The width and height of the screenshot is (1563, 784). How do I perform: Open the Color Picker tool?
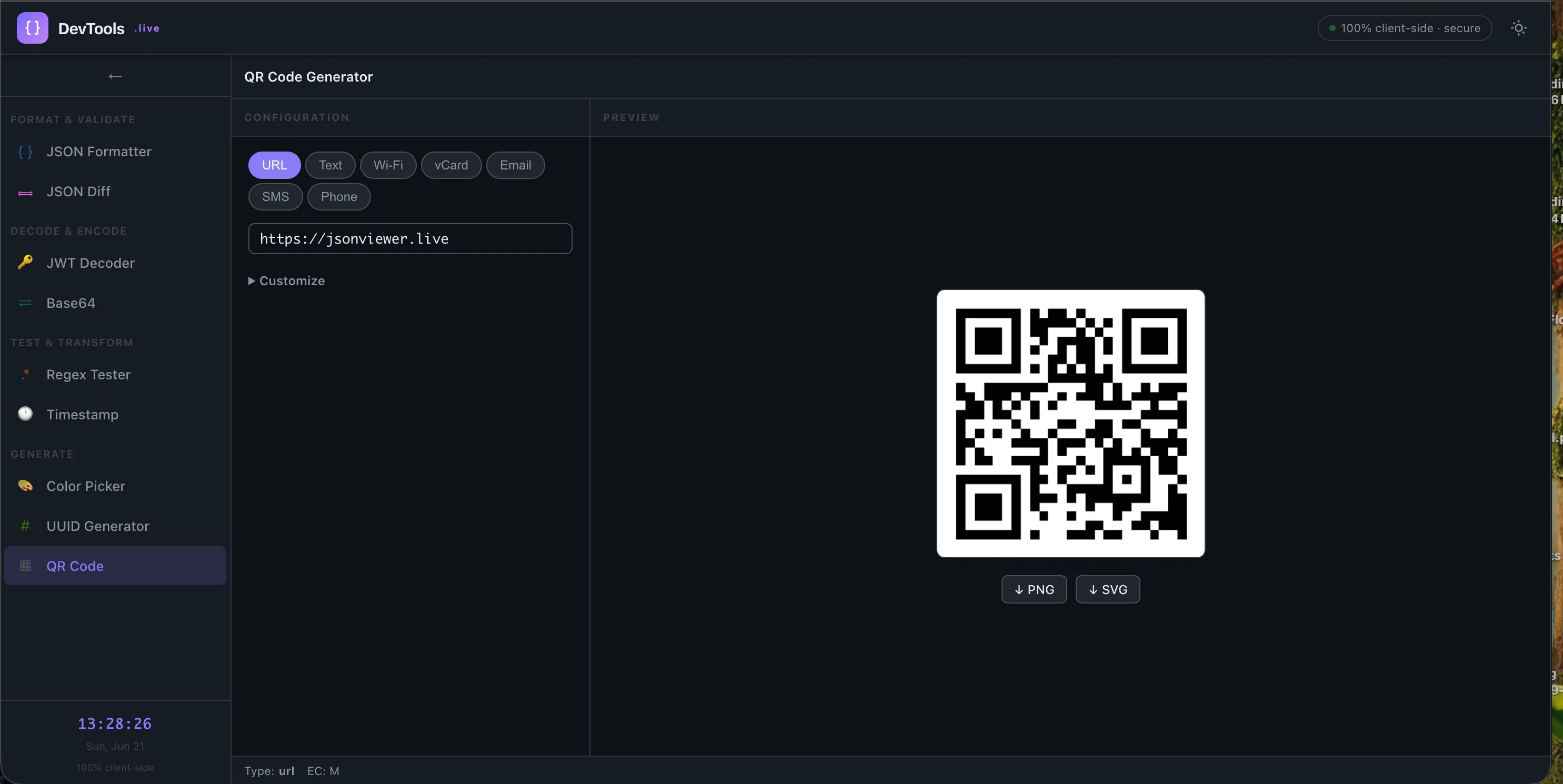(x=115, y=486)
